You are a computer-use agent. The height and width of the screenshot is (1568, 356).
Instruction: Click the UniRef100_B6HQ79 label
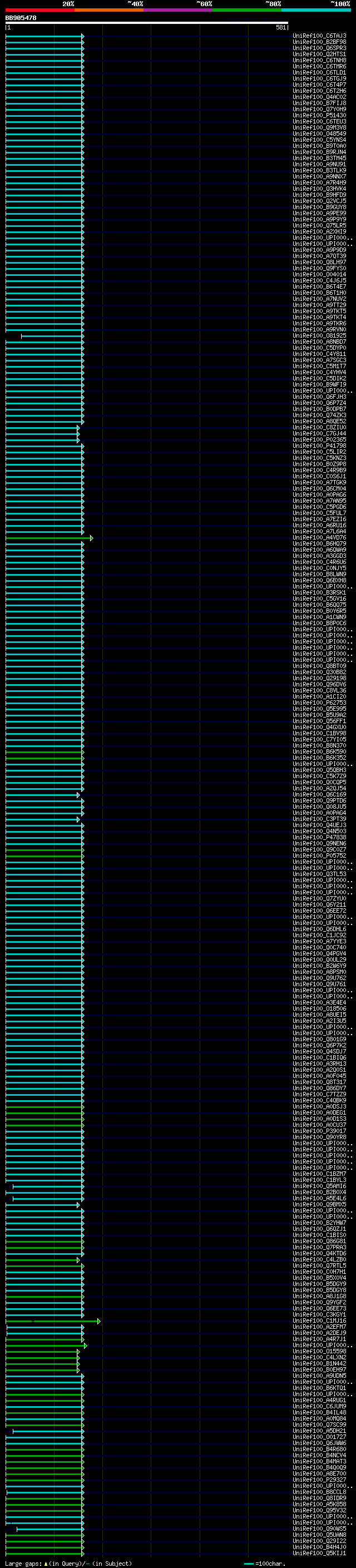[x=319, y=543]
